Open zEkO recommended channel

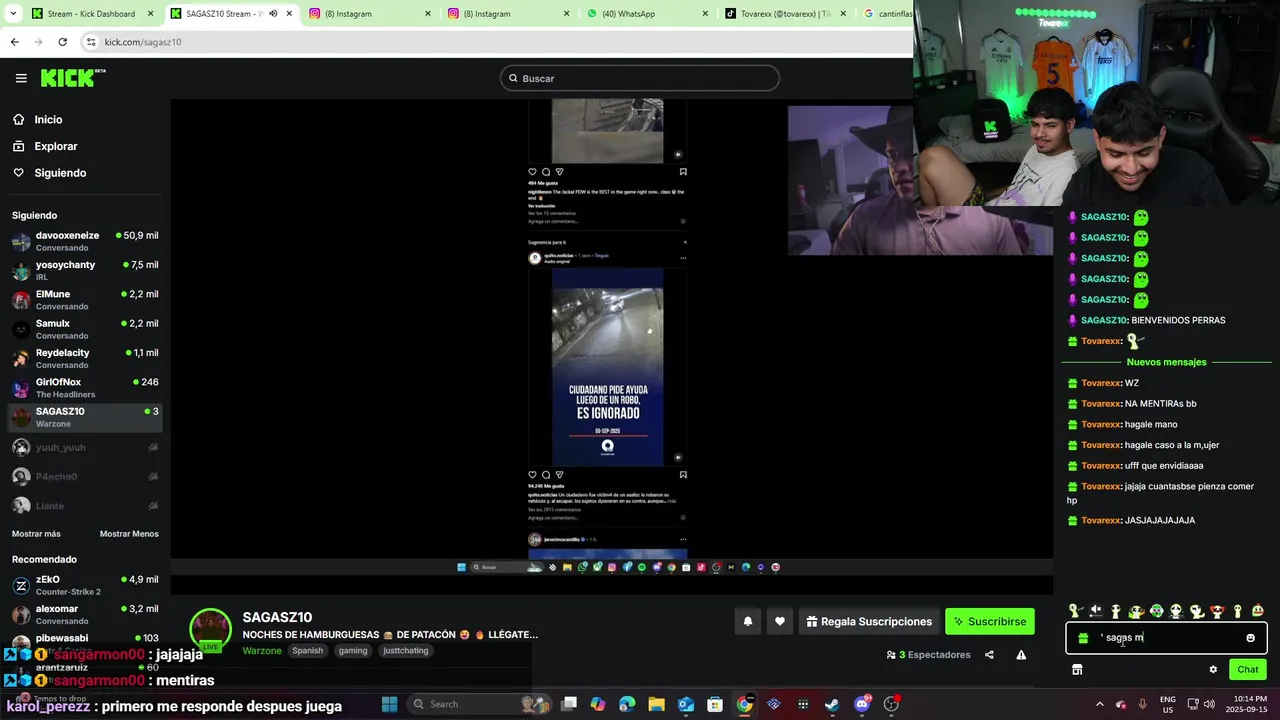[85, 585]
